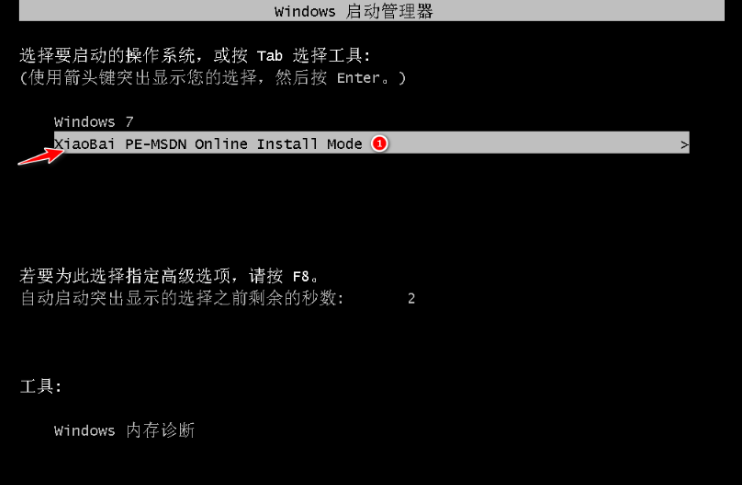Click the digit 7 in Windows 7
Screen dimensions: 742x485
pos(129,122)
